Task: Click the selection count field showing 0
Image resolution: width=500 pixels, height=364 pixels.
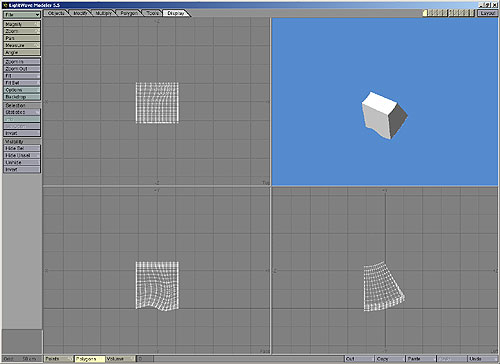Action: click(145, 359)
